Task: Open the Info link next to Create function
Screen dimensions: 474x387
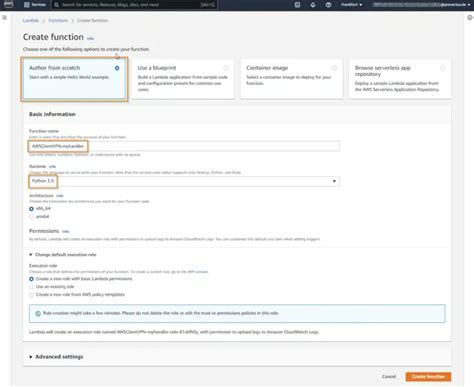Action: pyautogui.click(x=90, y=39)
